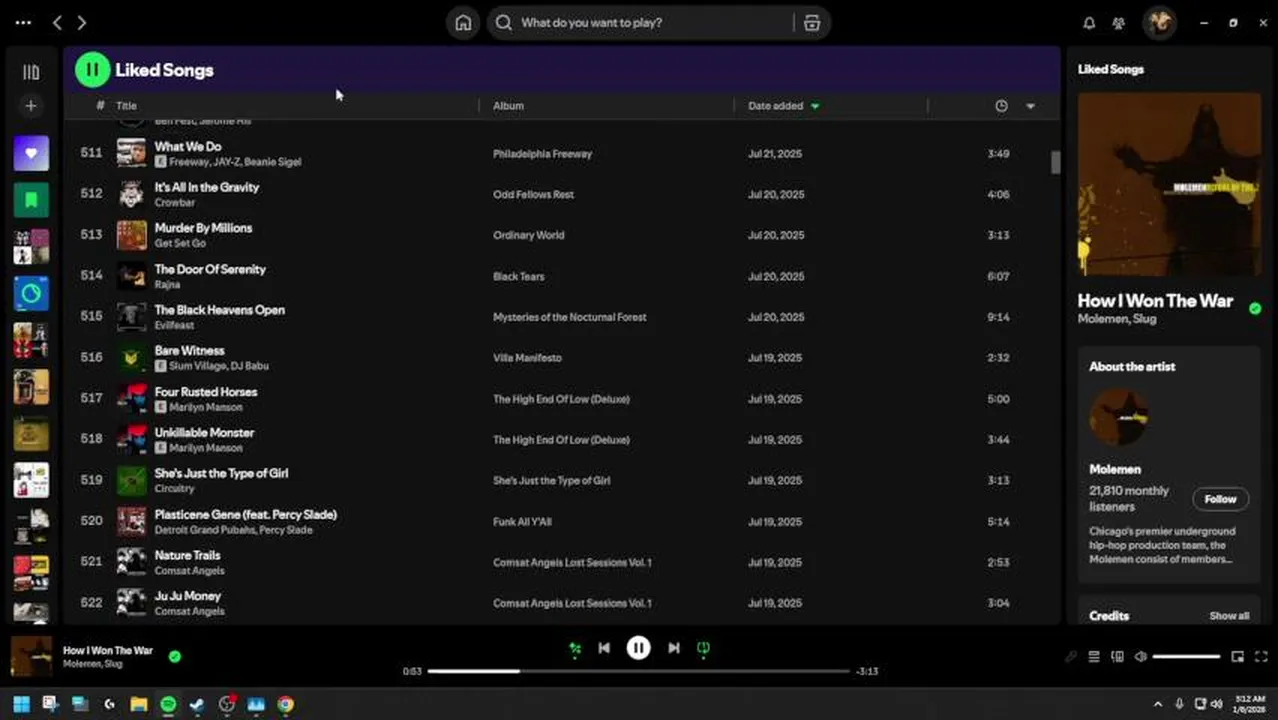The image size is (1278, 720).
Task: Create a playlist with the plus icon
Action: coord(31,105)
